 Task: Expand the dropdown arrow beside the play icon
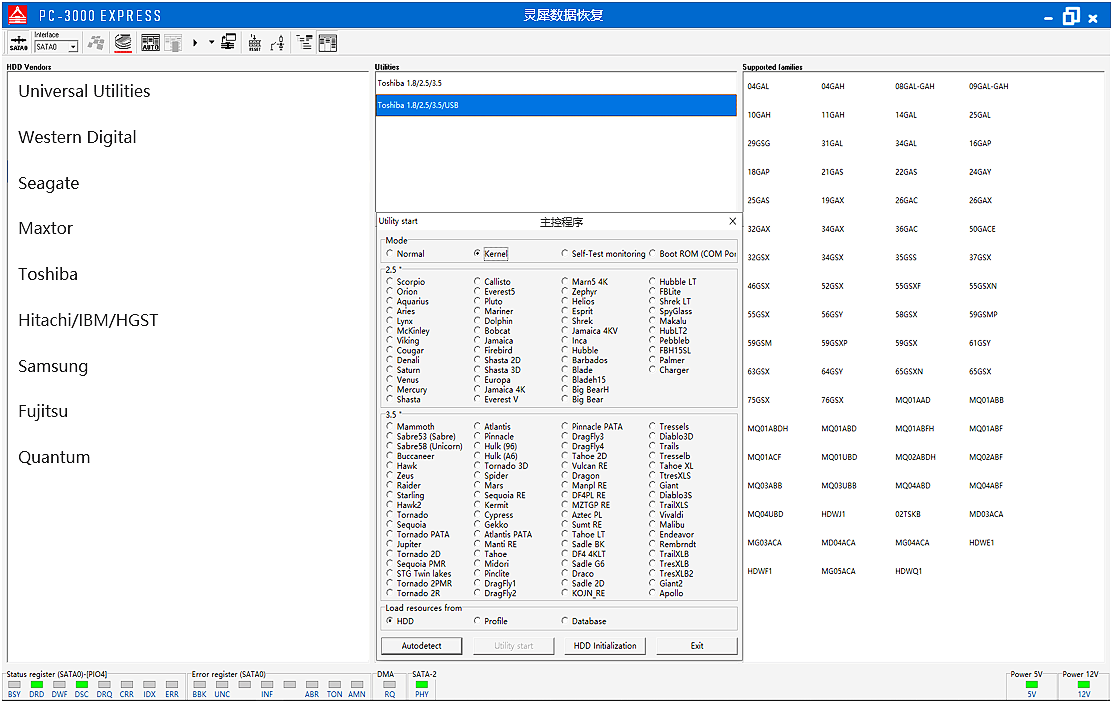211,43
